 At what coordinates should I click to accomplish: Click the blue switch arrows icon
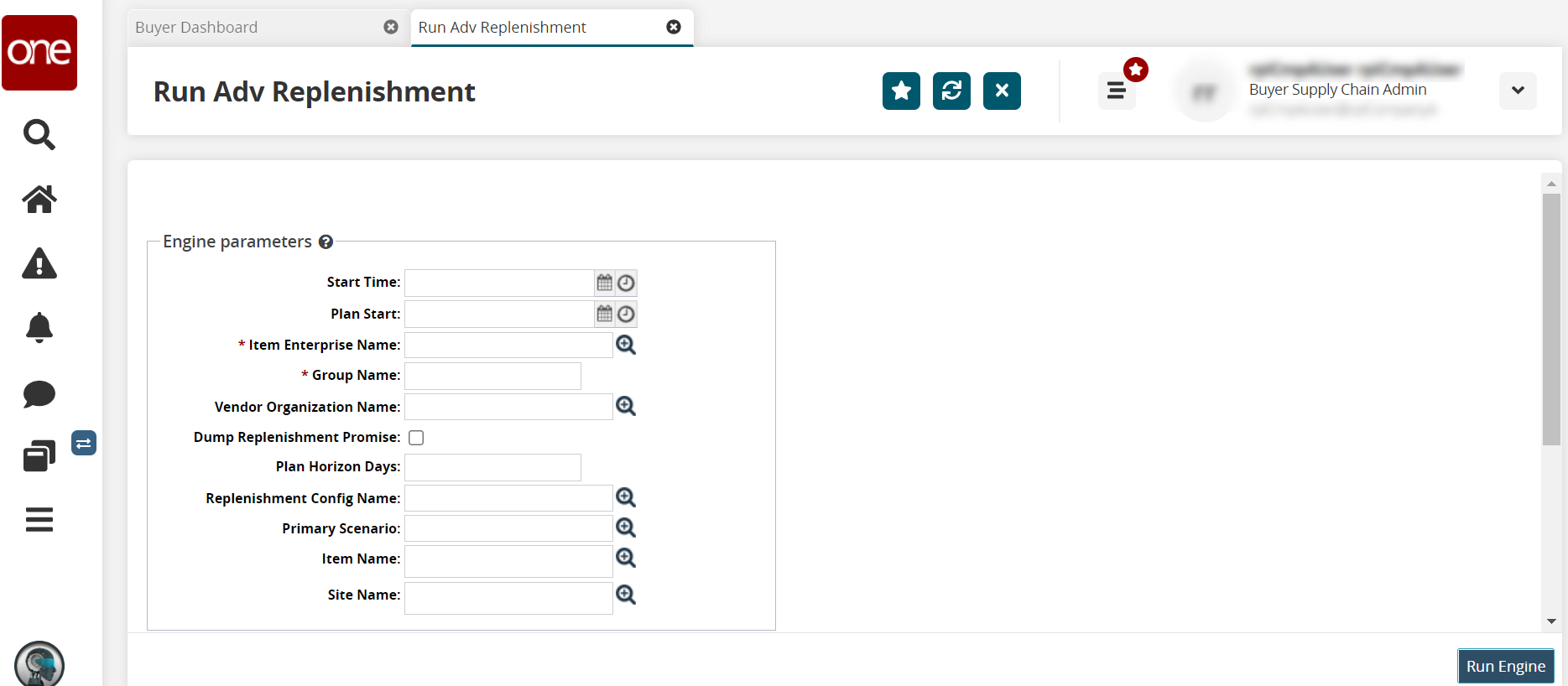(x=84, y=443)
